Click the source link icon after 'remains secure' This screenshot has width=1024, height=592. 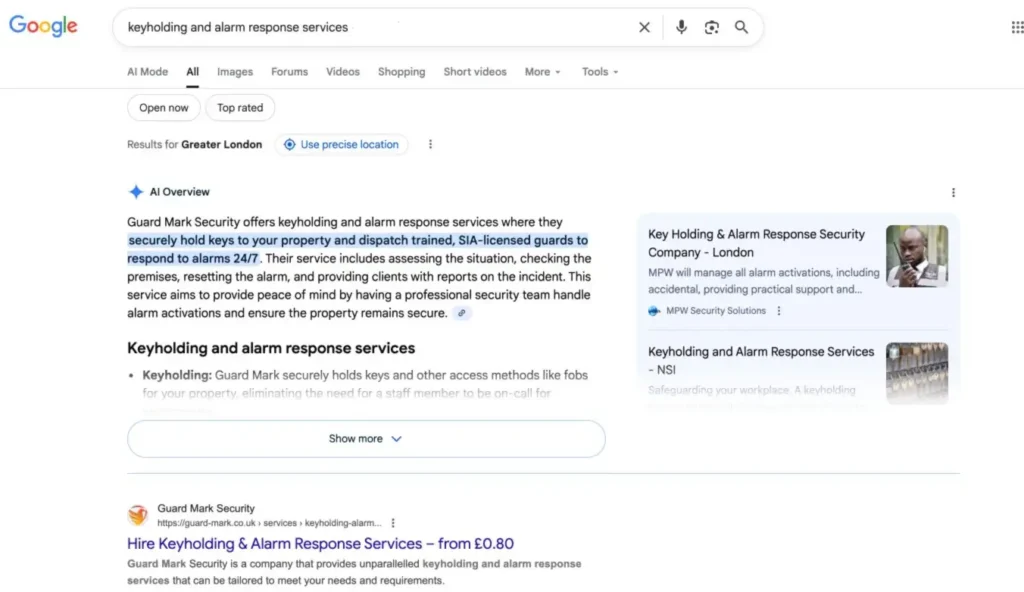(462, 313)
